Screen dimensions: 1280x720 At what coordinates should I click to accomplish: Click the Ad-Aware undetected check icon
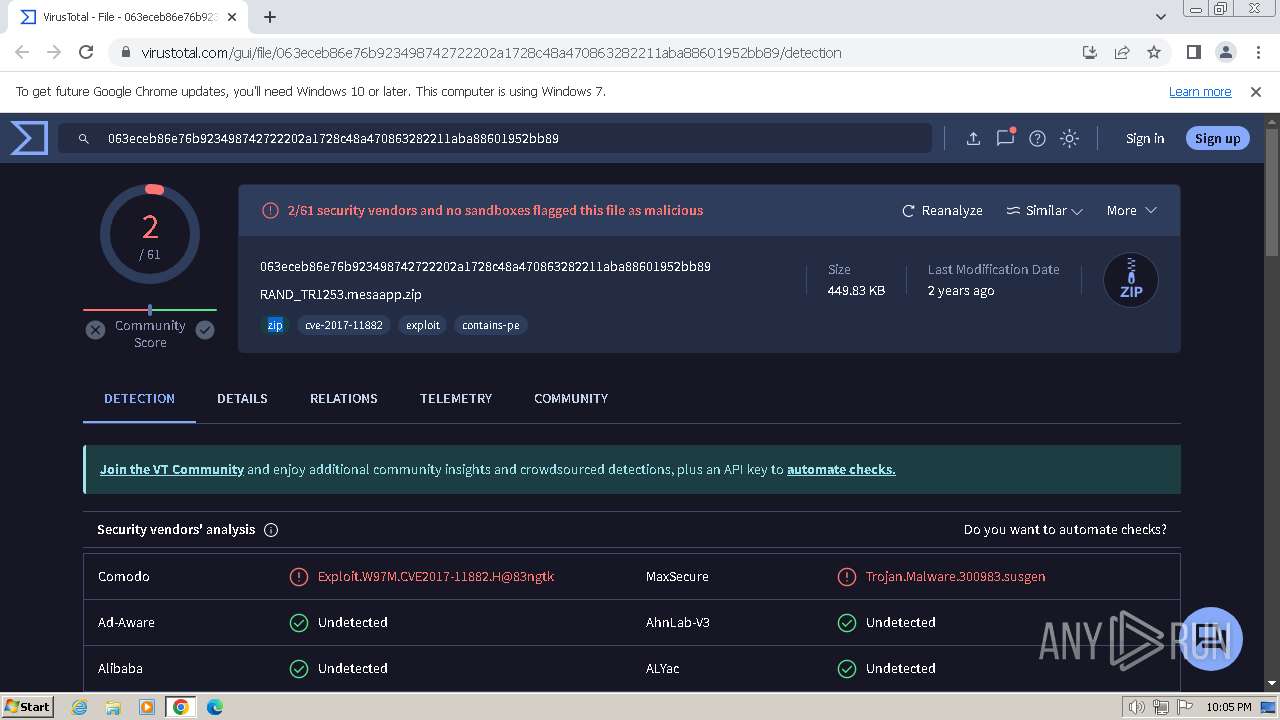coord(298,623)
